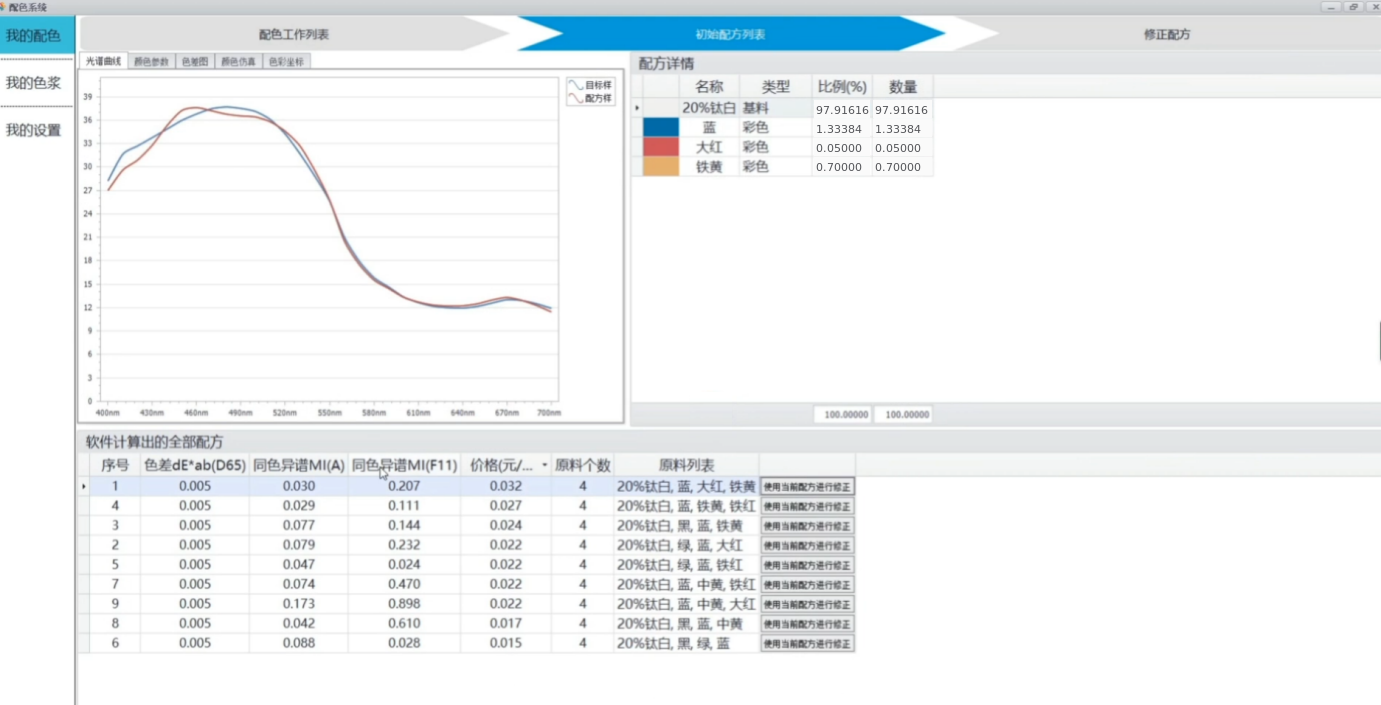Screen dimensions: 1381x705
Task: Go to the 配色工作列表 step
Action: click(x=294, y=34)
